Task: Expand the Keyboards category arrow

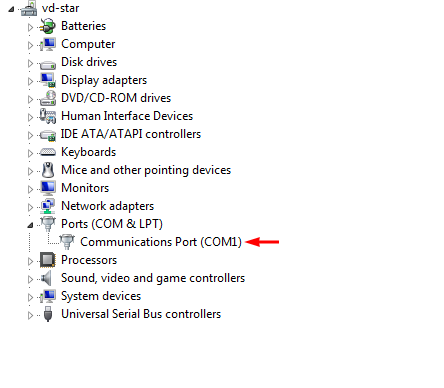Action: 30,153
